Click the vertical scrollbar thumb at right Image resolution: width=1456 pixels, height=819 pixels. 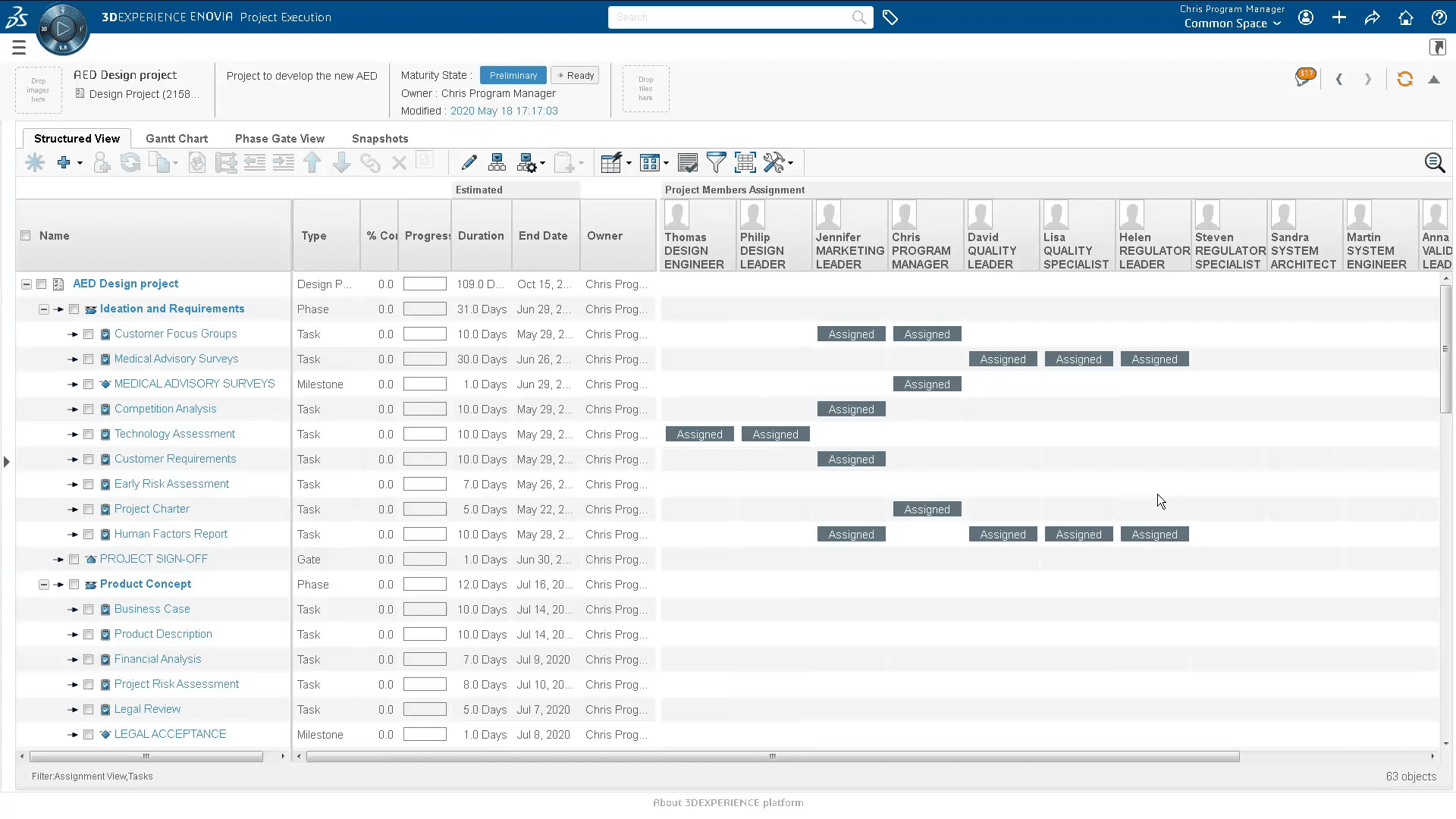click(1445, 349)
